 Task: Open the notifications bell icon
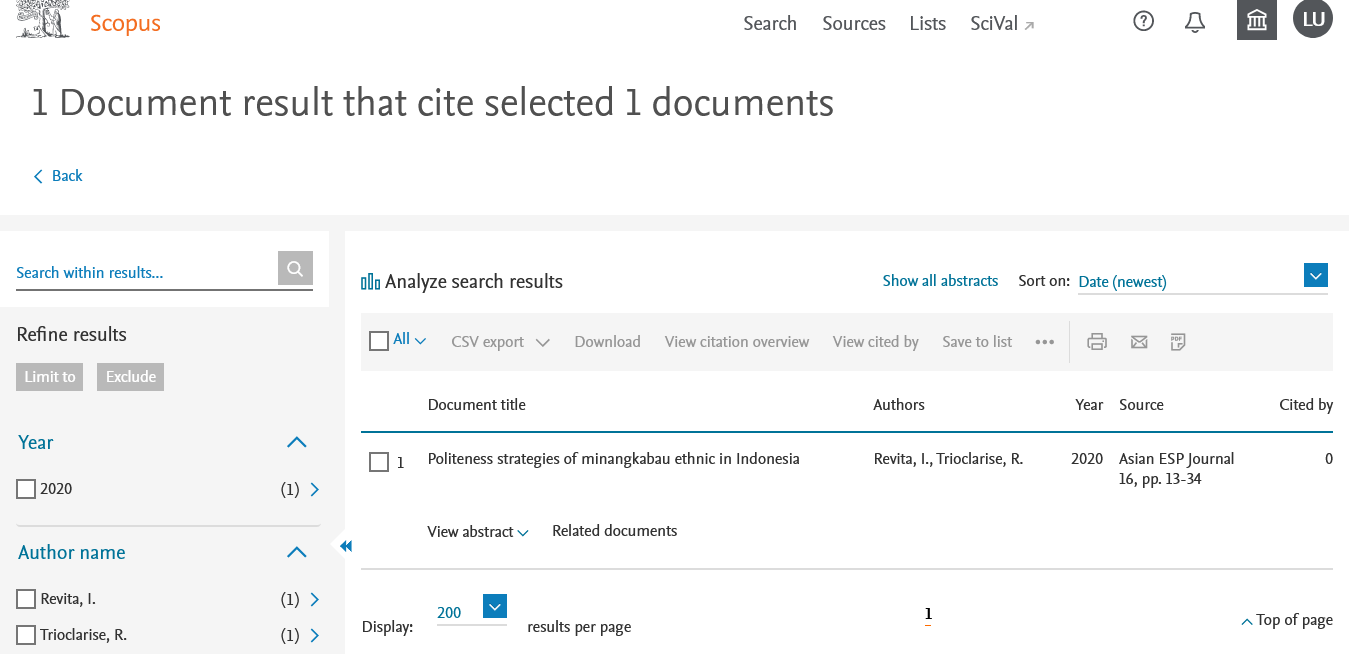click(x=1195, y=21)
